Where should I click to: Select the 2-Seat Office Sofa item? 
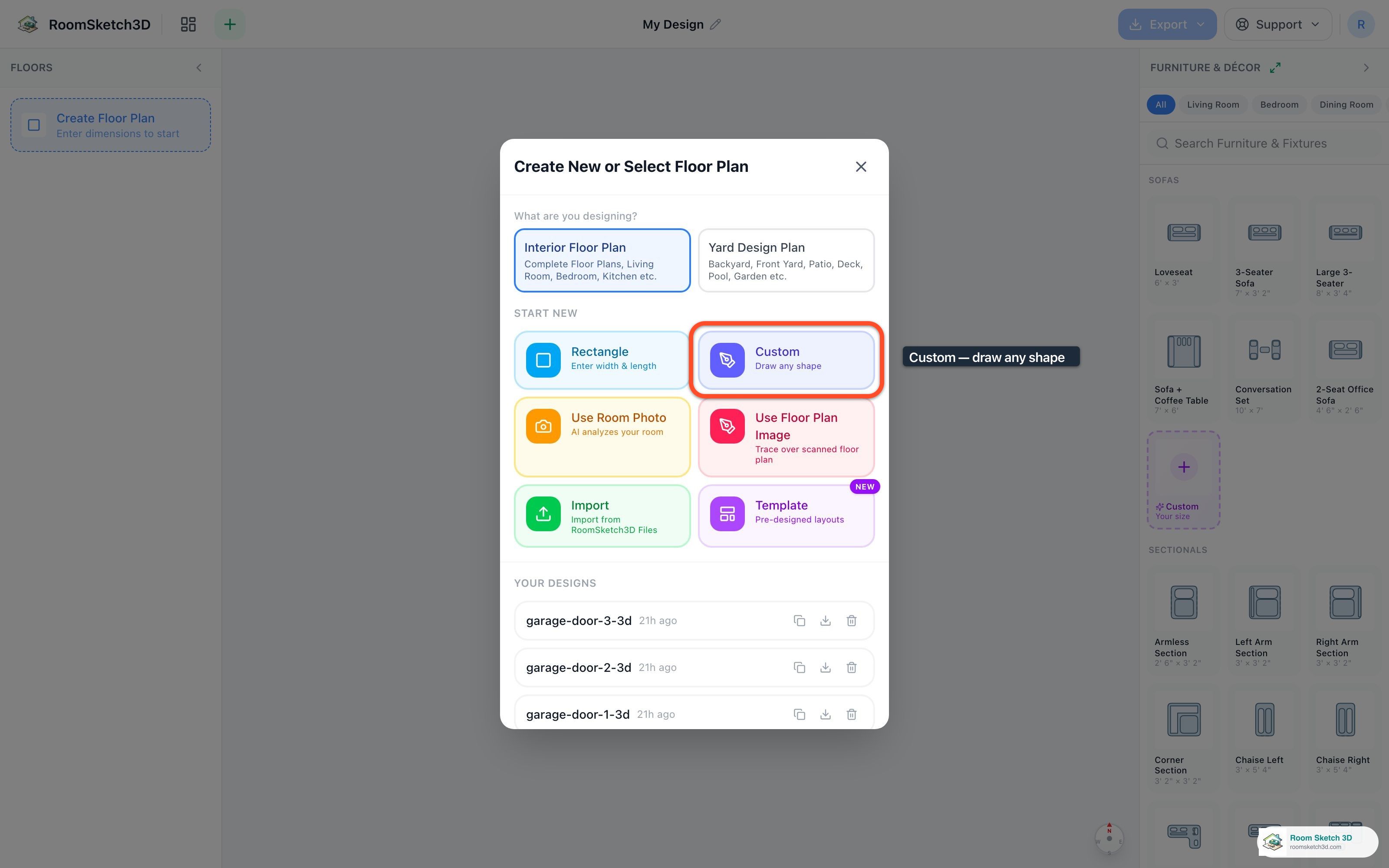1345,368
